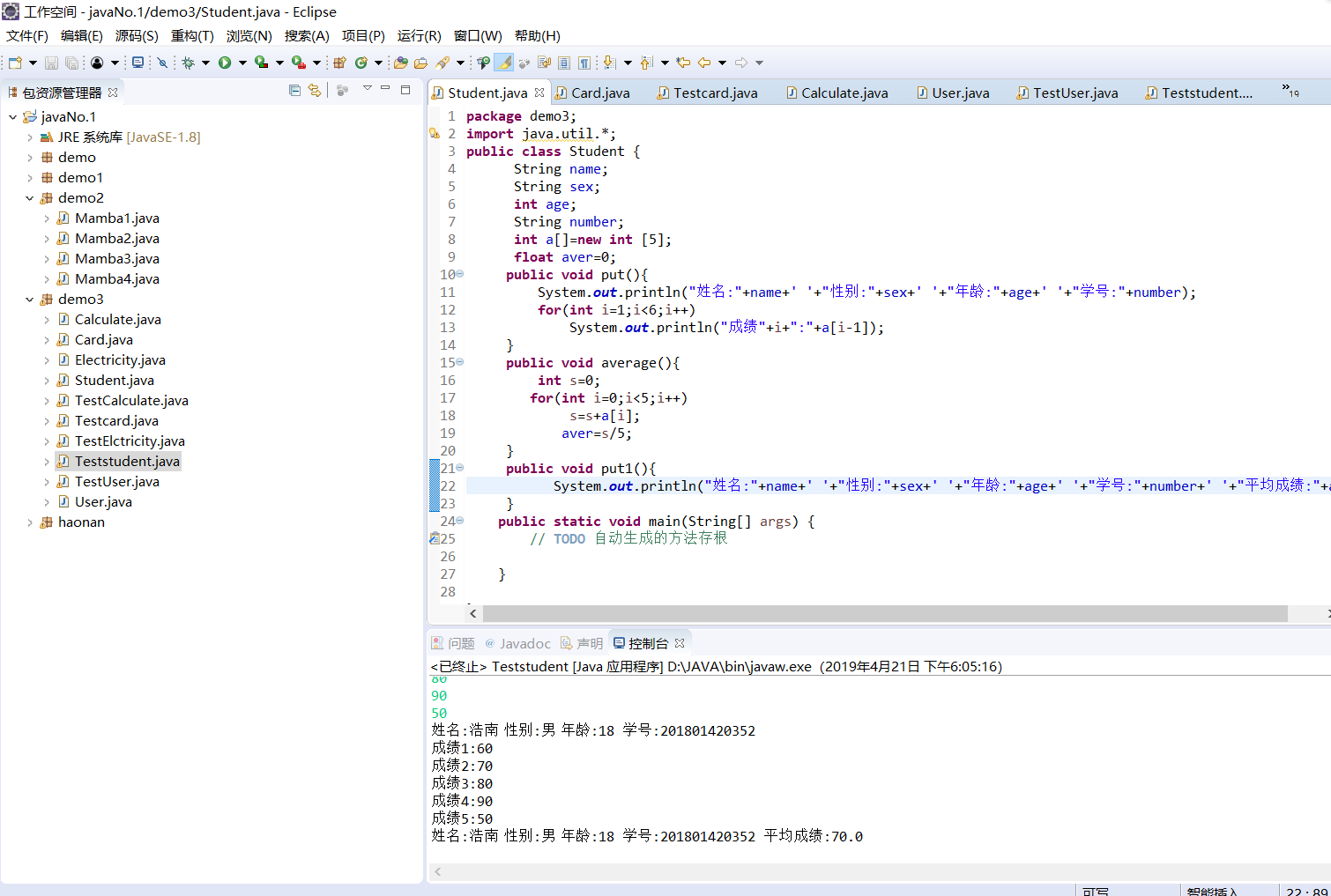
Task: Maximize the Package Explorer view
Action: (405, 90)
